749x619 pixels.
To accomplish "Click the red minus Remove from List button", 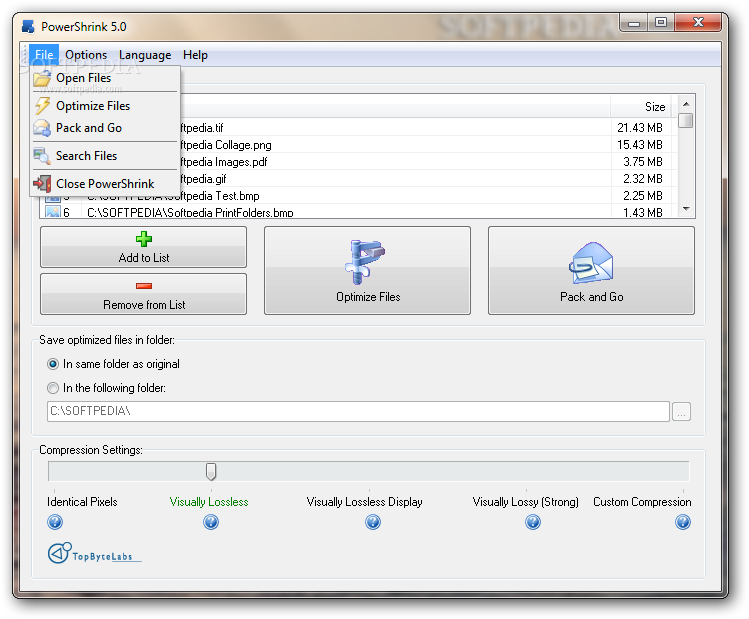I will (x=144, y=294).
